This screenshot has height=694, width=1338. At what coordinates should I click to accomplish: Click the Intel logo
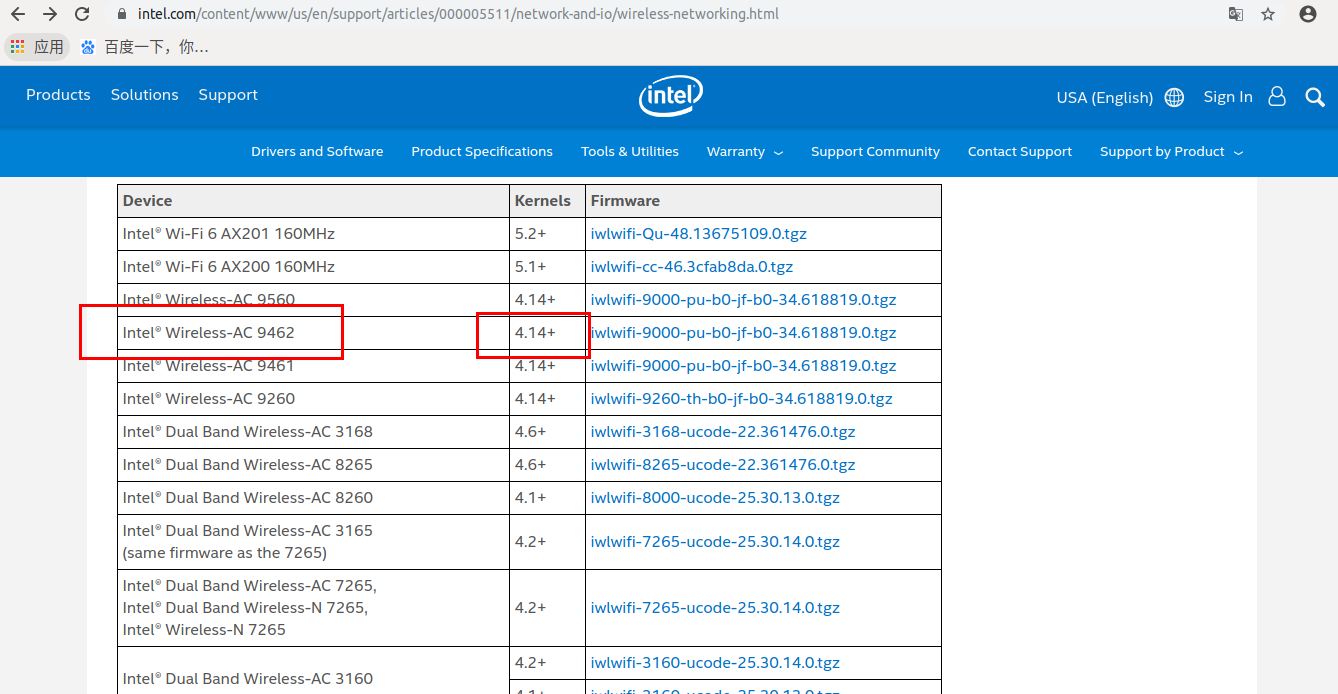click(x=670, y=96)
